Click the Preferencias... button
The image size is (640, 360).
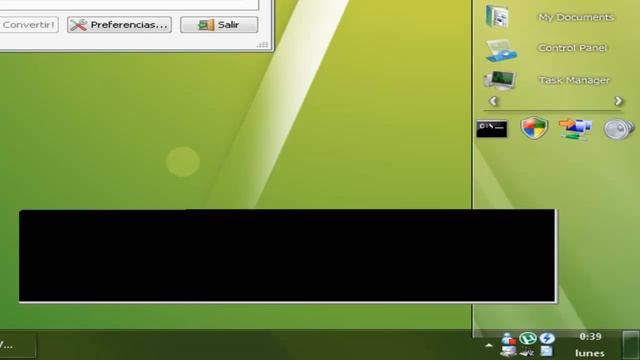click(x=119, y=25)
